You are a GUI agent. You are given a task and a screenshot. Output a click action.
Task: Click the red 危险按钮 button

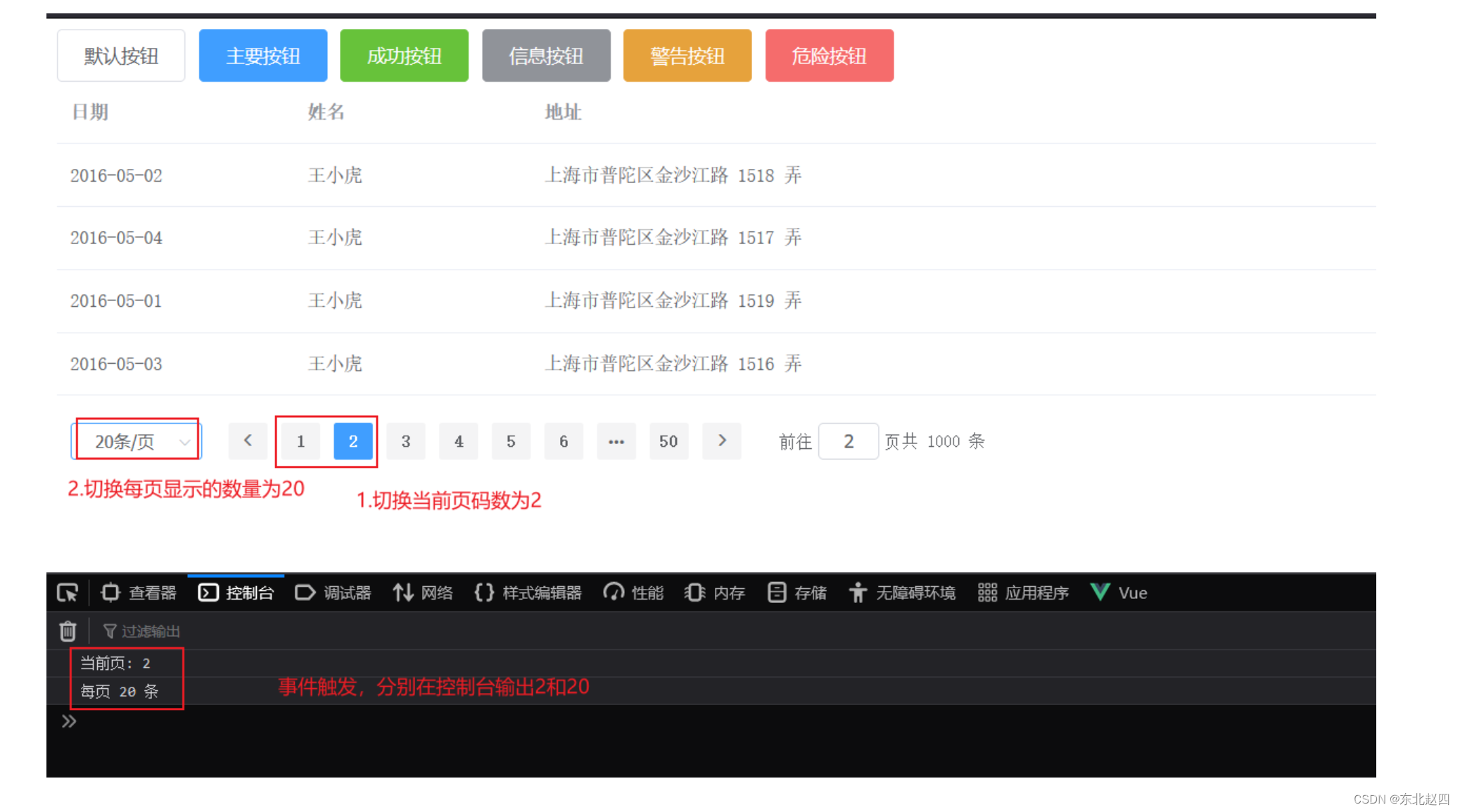pyautogui.click(x=830, y=56)
